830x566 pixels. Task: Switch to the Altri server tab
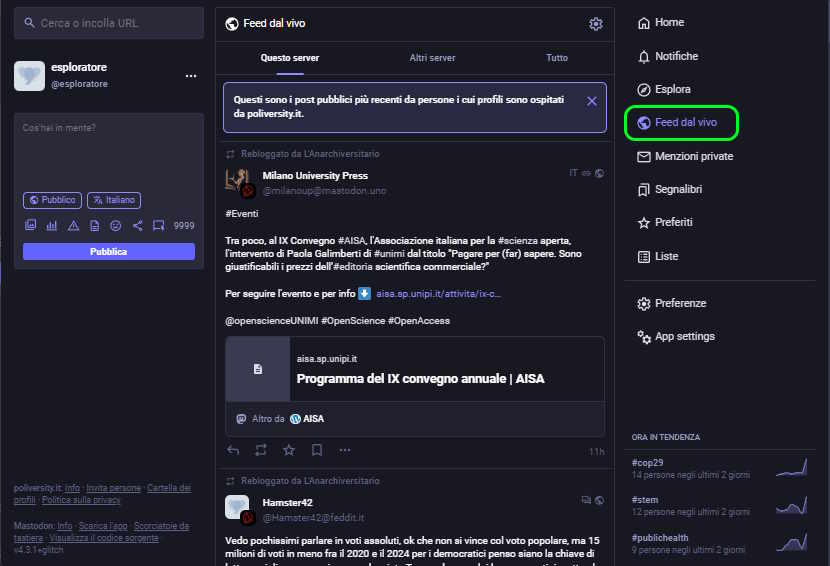tap(432, 58)
